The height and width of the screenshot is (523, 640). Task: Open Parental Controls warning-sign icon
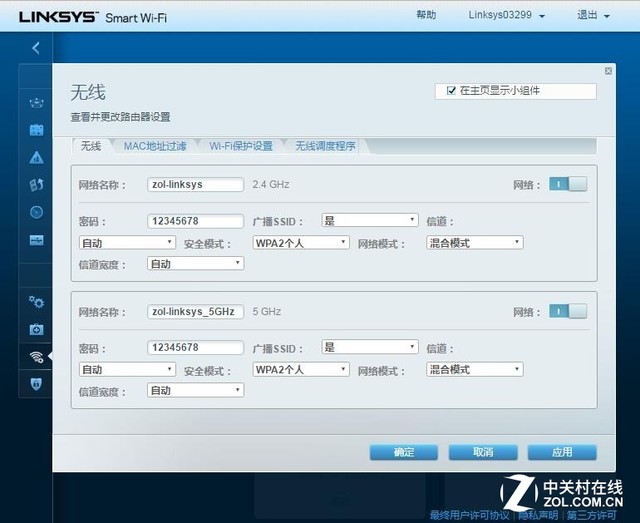(x=36, y=158)
